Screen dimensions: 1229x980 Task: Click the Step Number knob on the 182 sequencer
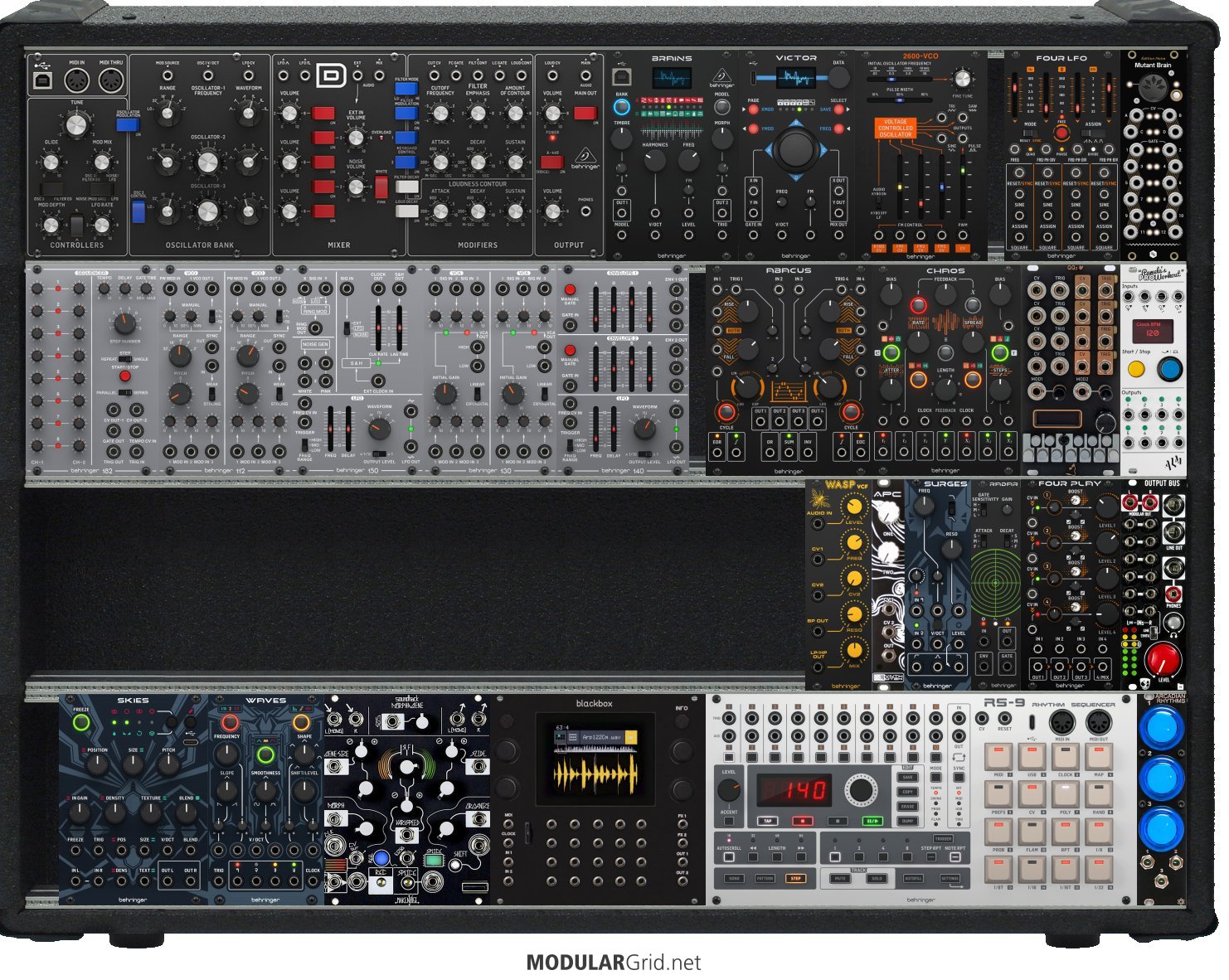(x=124, y=324)
